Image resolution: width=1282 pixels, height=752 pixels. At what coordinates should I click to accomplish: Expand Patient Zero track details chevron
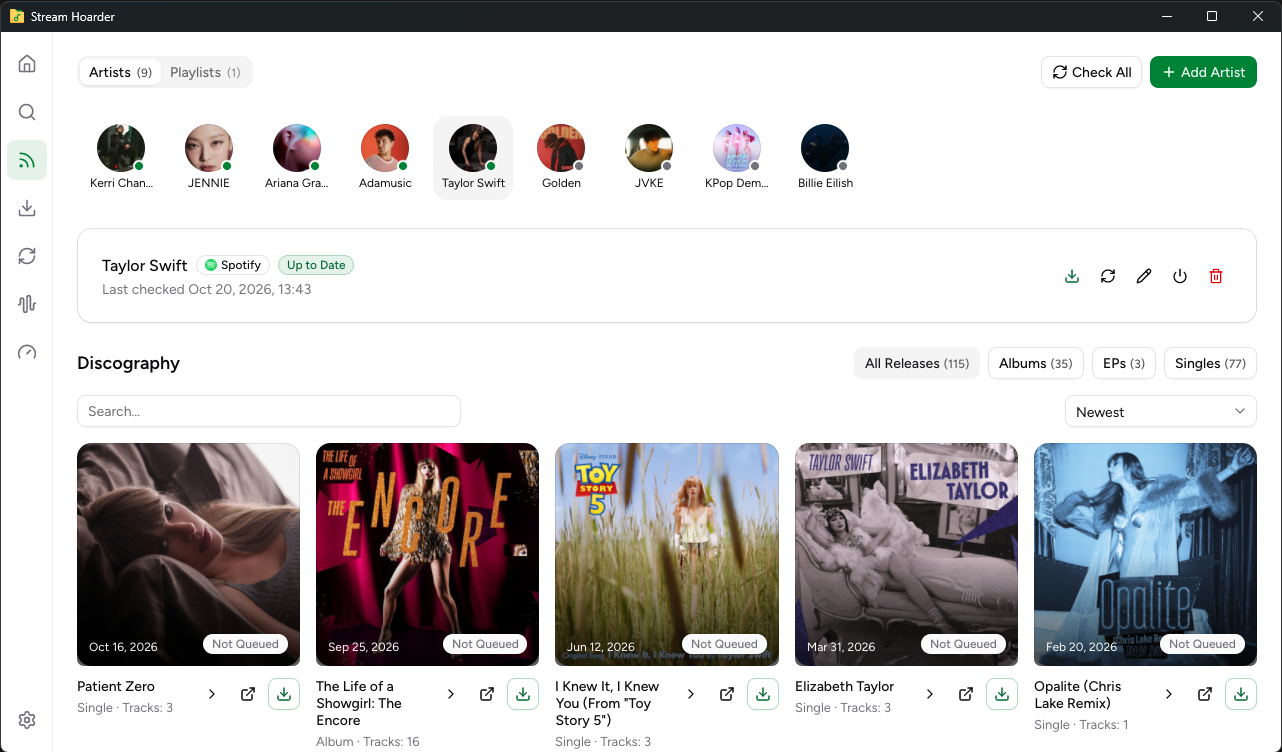[x=212, y=694]
